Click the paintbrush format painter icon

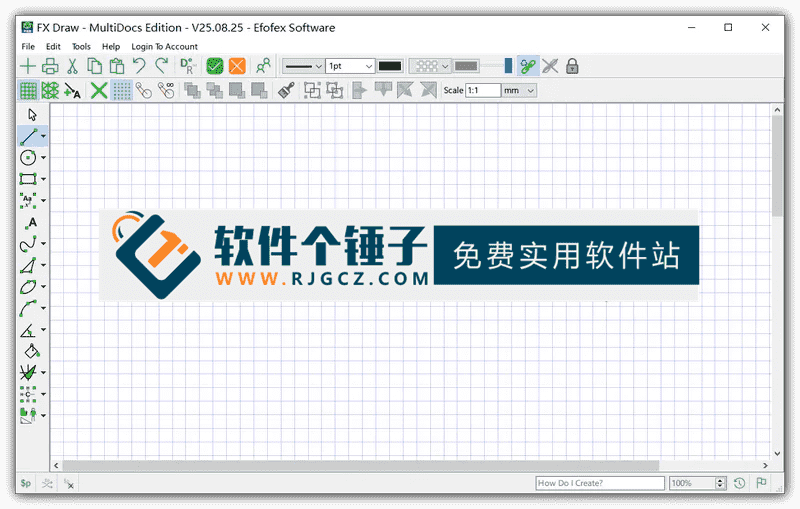[286, 91]
